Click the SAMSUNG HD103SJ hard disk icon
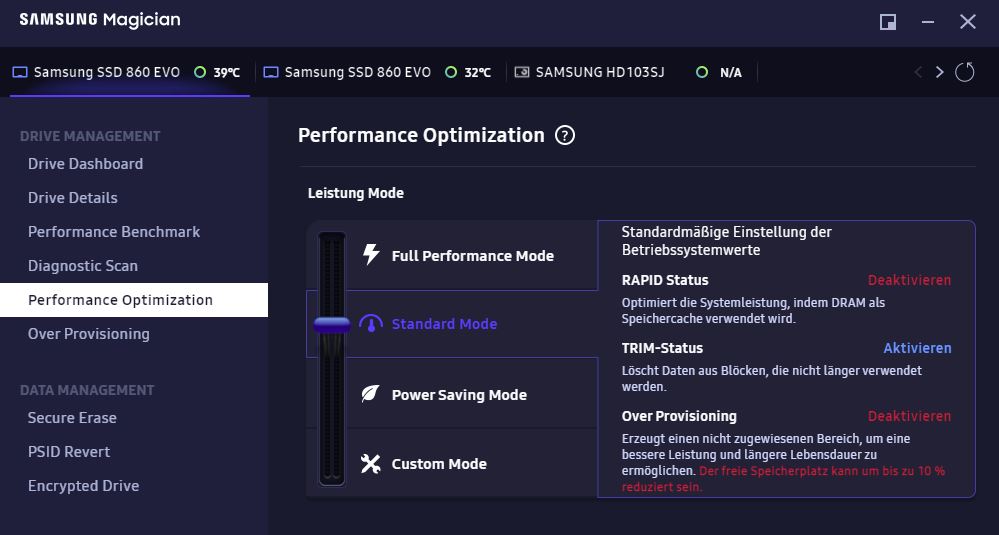The width and height of the screenshot is (999, 535). [522, 73]
